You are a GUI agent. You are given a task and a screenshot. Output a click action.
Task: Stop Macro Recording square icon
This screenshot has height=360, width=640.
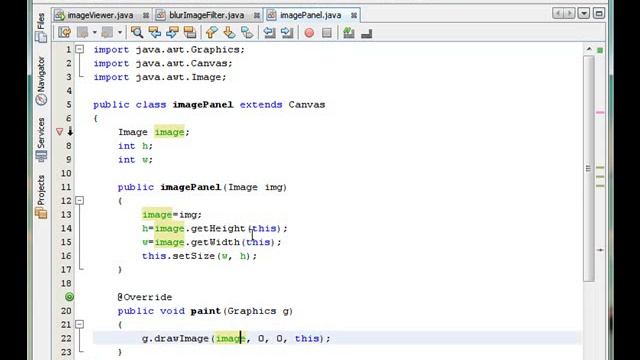pos(327,33)
